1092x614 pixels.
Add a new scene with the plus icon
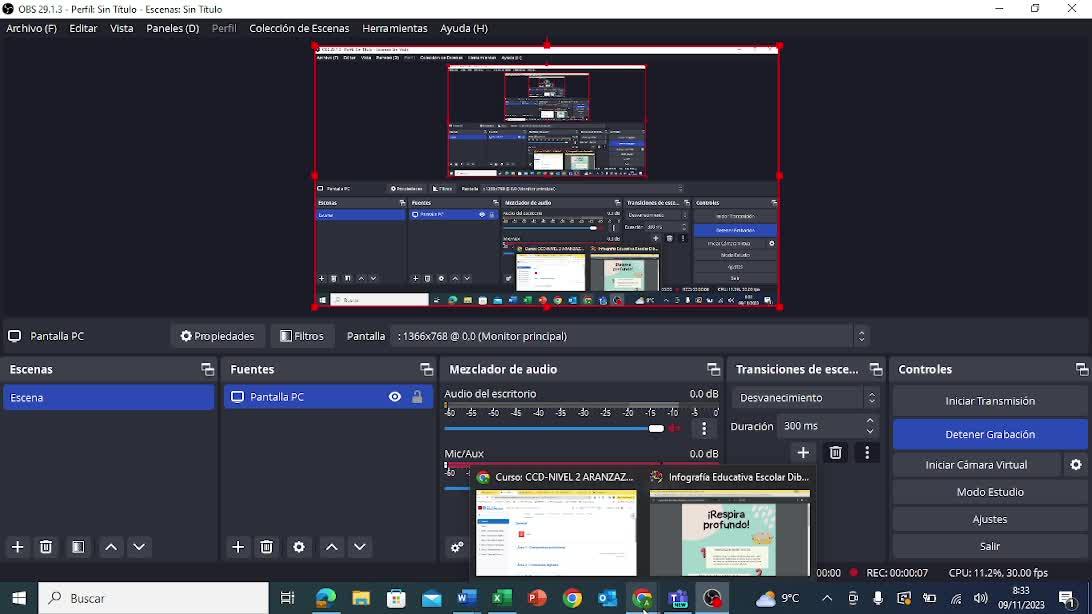(17, 547)
